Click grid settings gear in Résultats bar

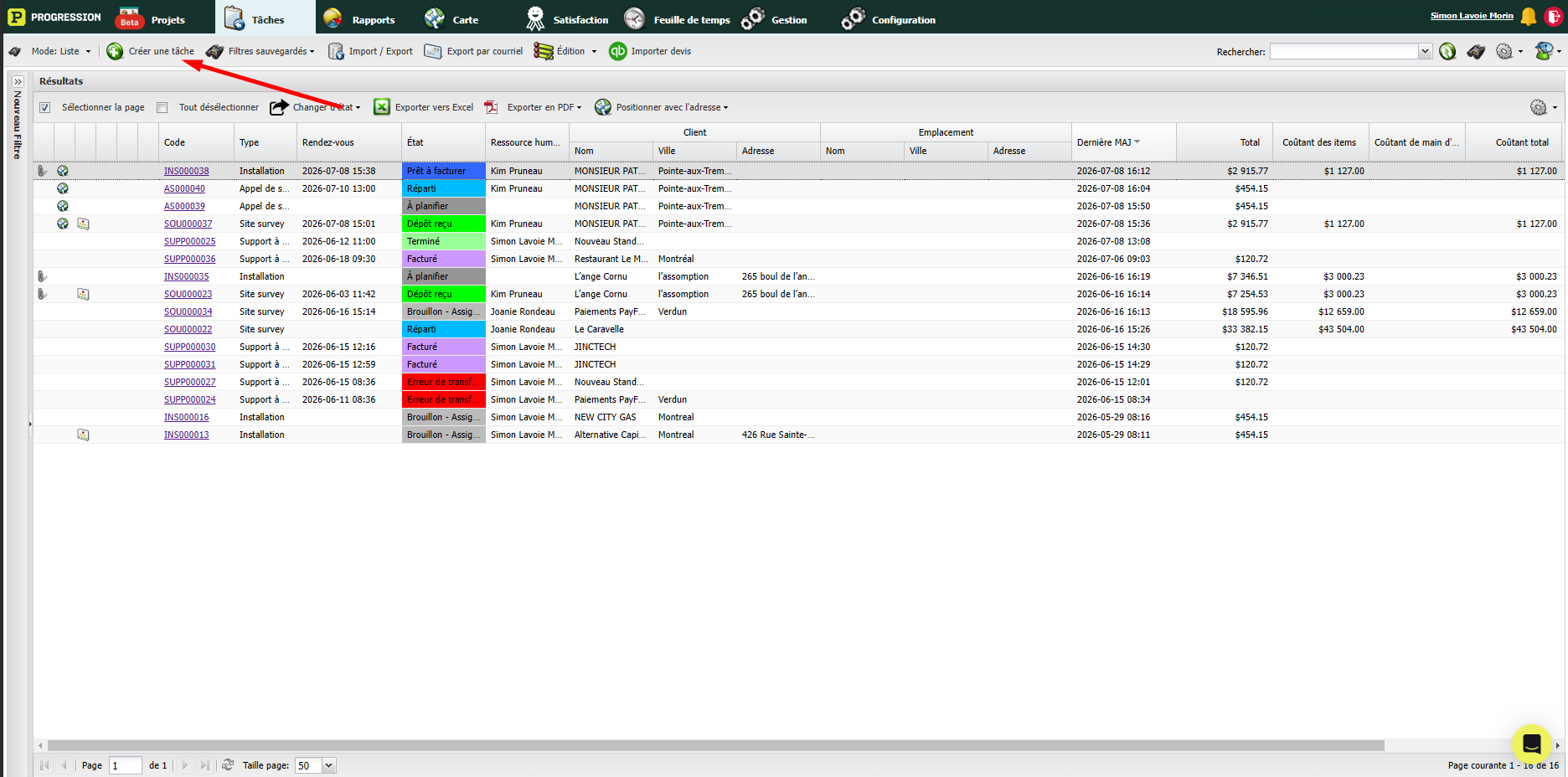(x=1539, y=107)
